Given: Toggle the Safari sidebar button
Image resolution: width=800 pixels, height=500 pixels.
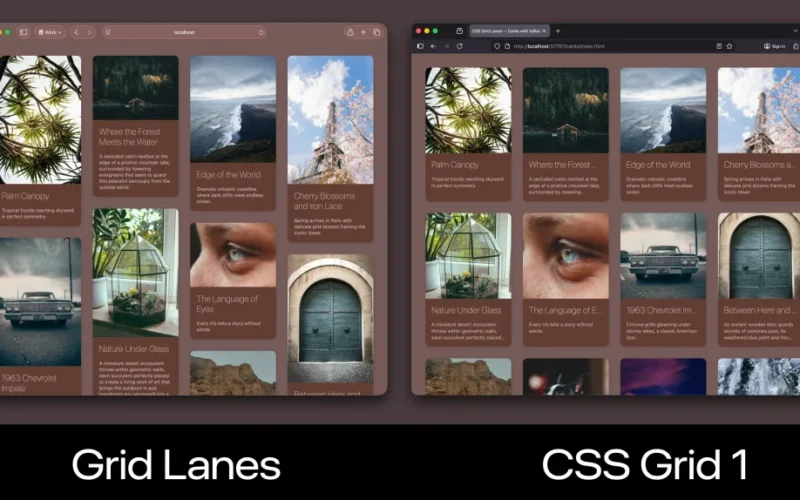Looking at the screenshot, I should (23, 32).
